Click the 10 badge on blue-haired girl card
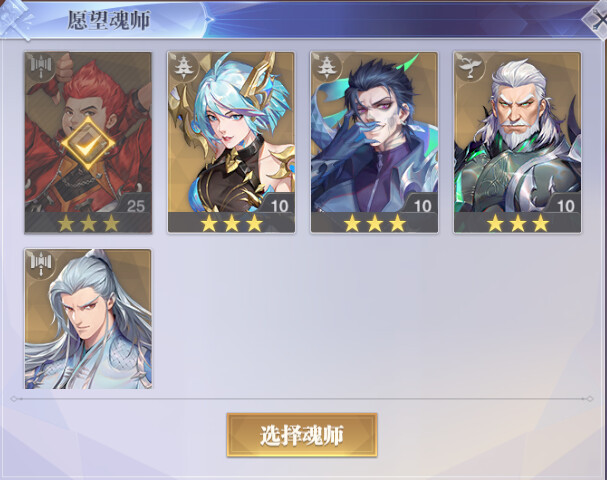607x480 pixels. (279, 206)
